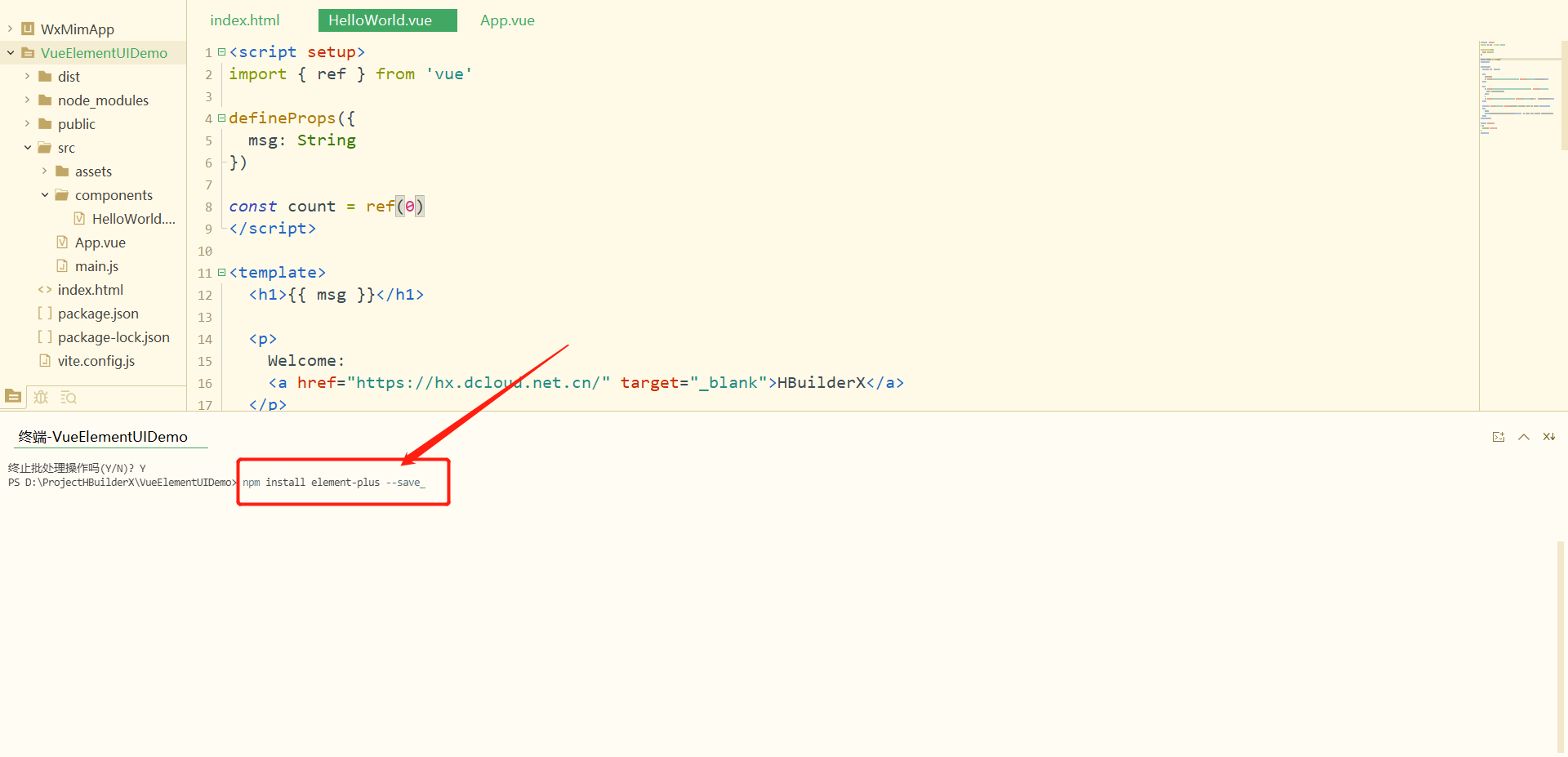Collapse the components folder arrow
This screenshot has width=1568, height=757.
[x=44, y=195]
